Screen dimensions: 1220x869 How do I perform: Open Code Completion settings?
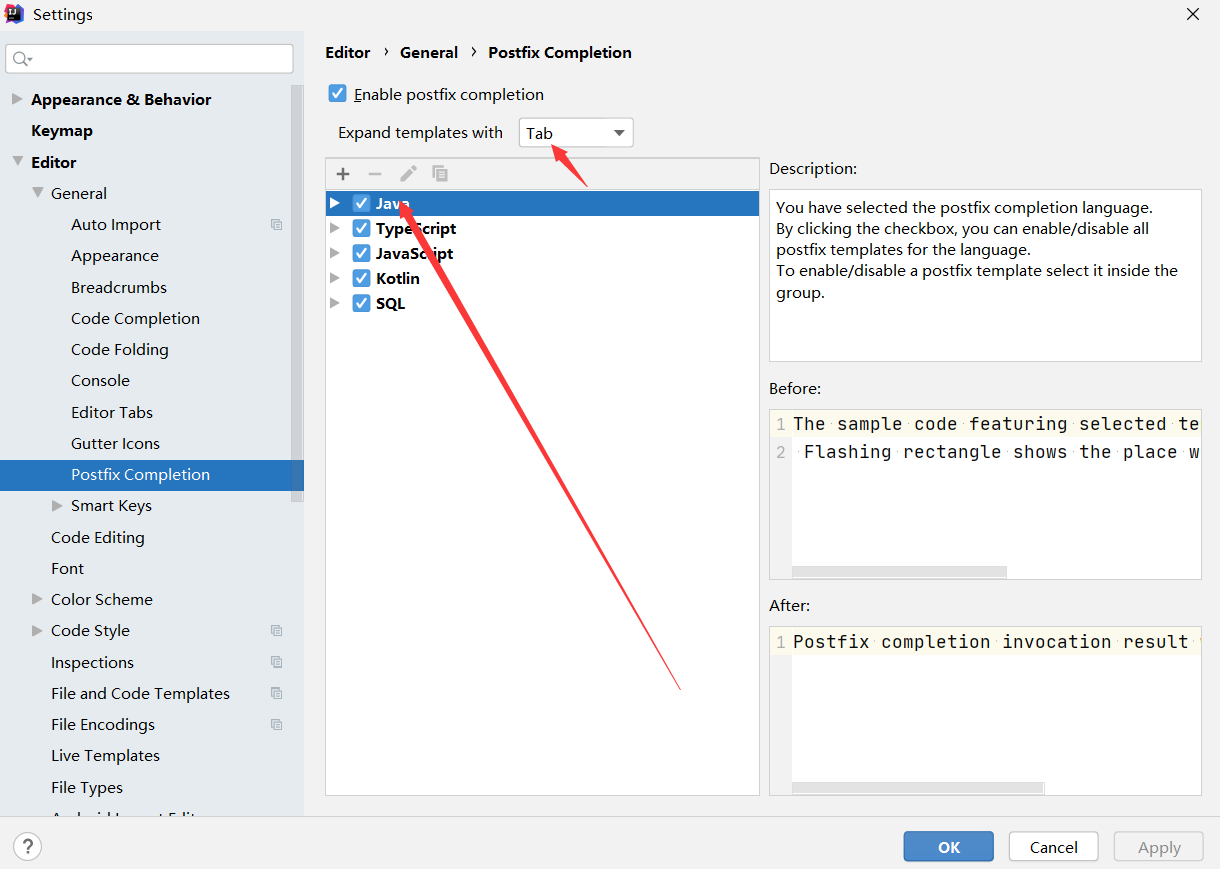[135, 319]
